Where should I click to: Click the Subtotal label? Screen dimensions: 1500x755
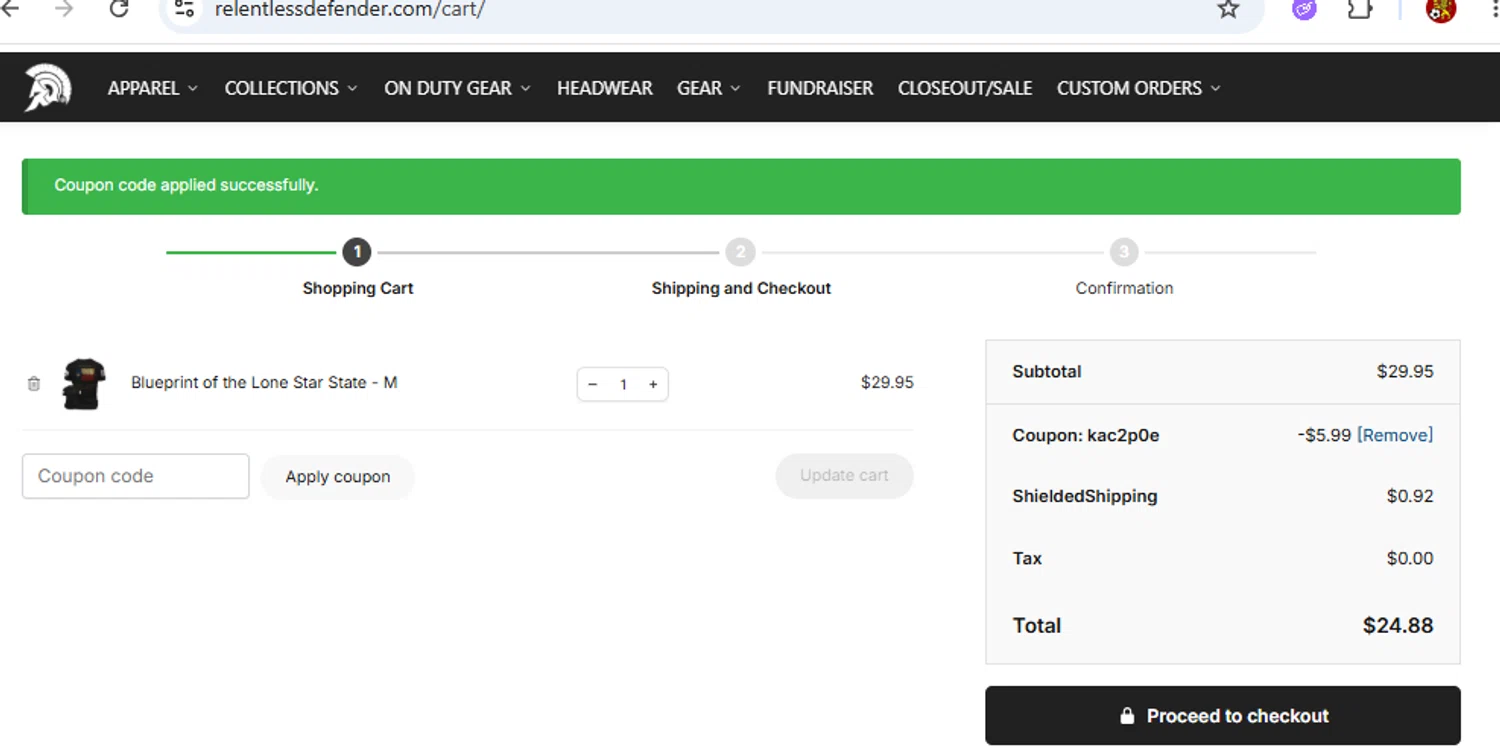point(1047,371)
